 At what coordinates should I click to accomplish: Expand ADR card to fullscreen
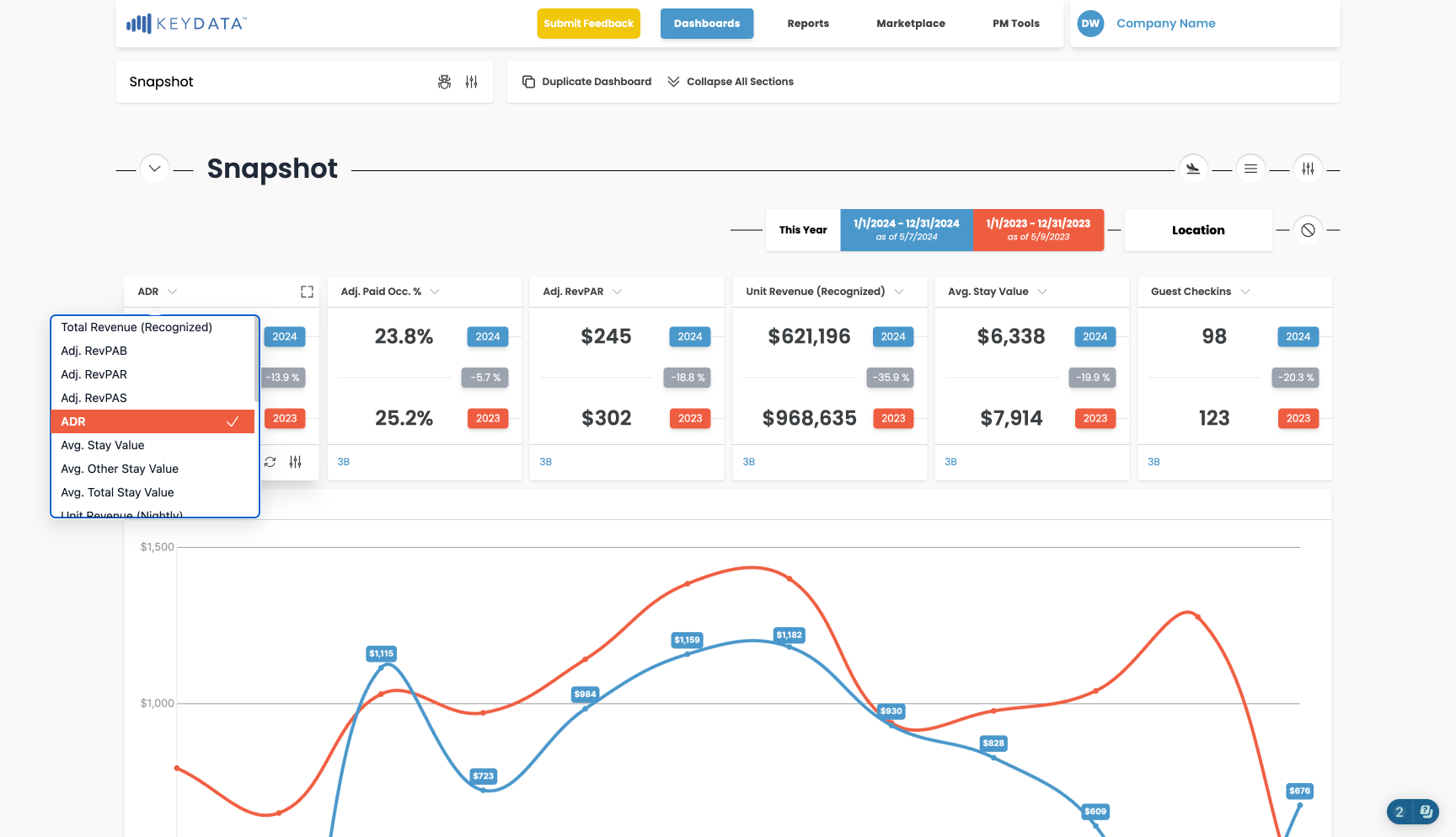click(x=307, y=292)
